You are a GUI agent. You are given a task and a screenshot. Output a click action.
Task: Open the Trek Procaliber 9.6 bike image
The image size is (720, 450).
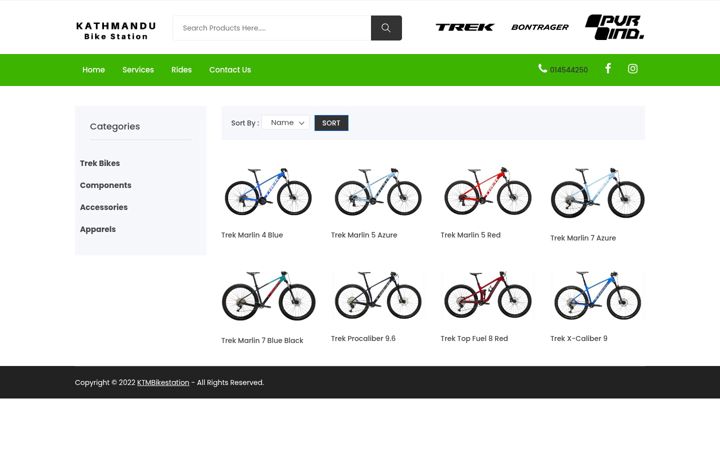tap(378, 295)
